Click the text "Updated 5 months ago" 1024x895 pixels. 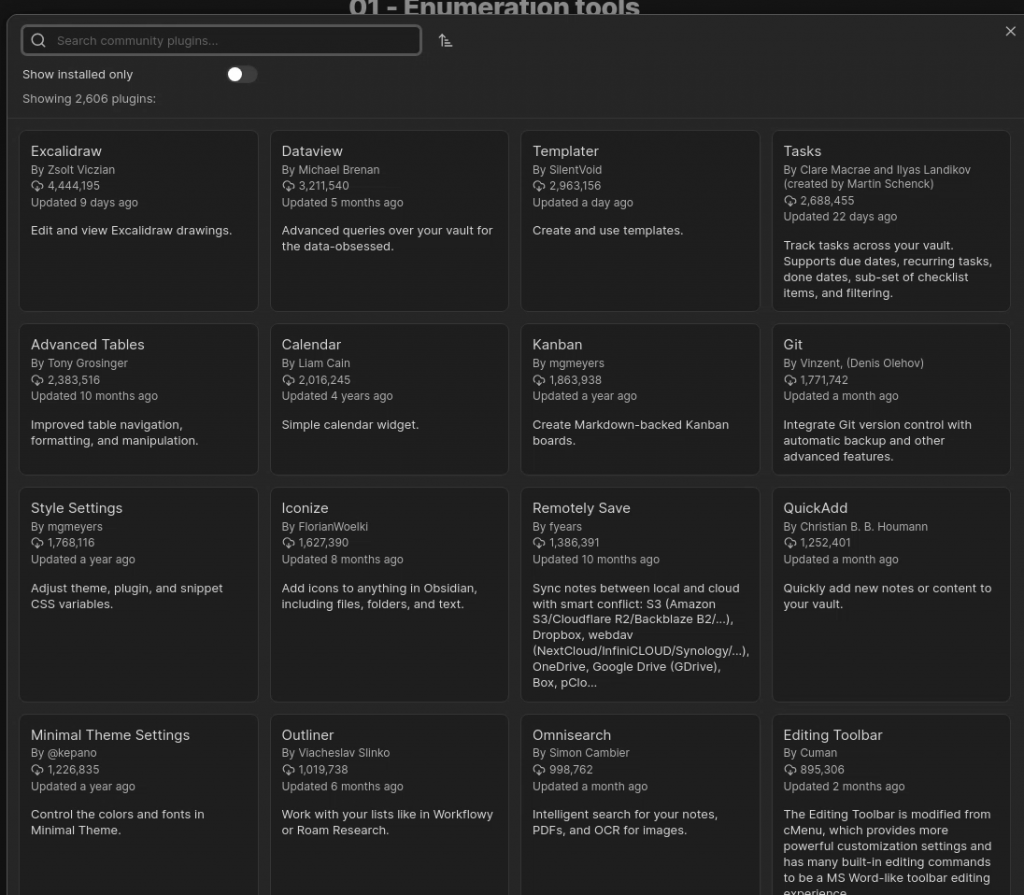342,203
